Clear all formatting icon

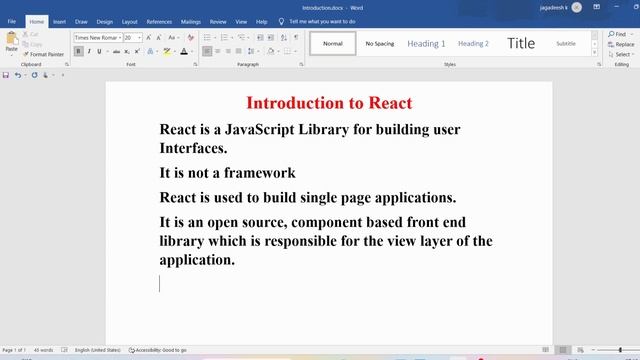[x=191, y=38]
